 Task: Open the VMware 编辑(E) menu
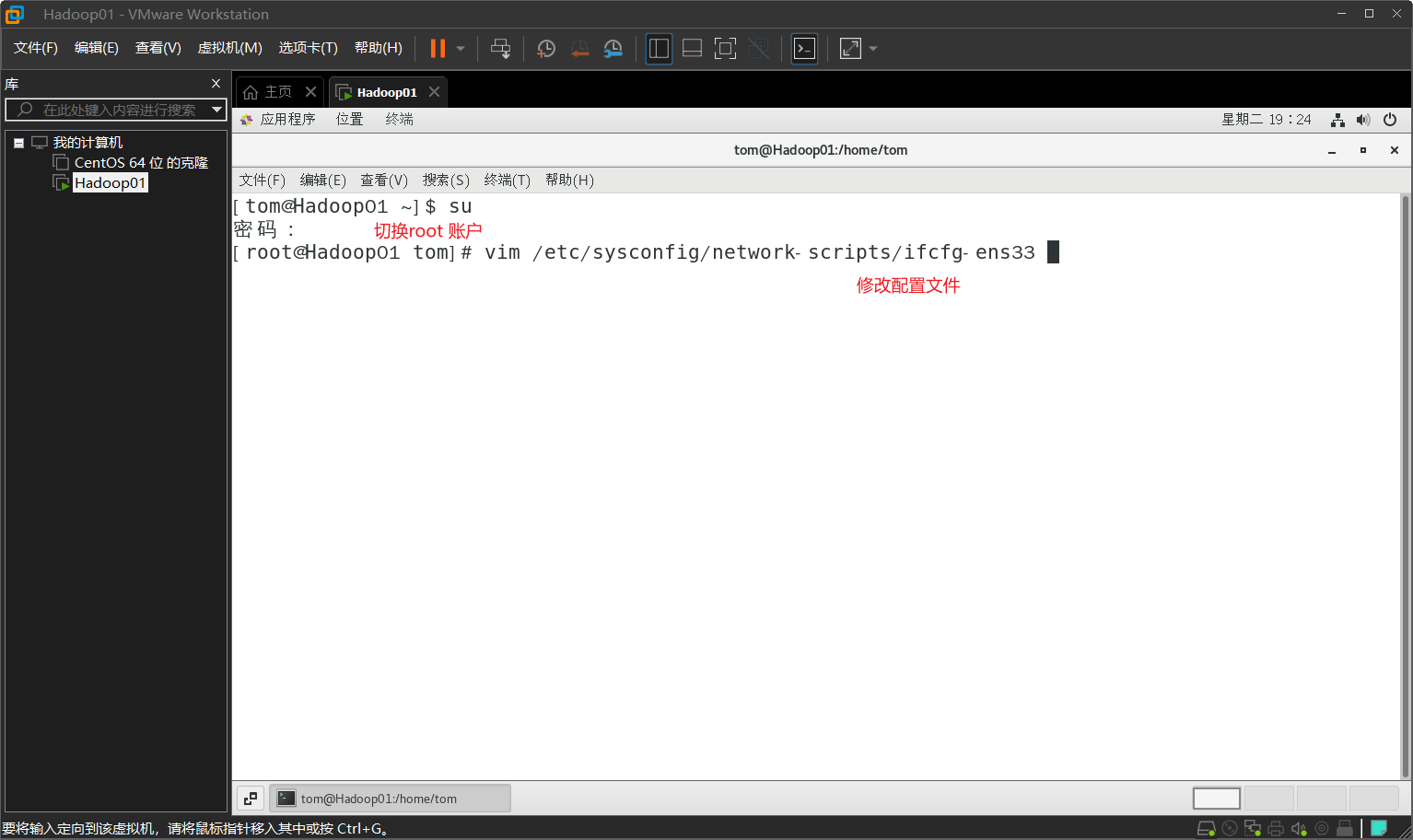click(97, 48)
